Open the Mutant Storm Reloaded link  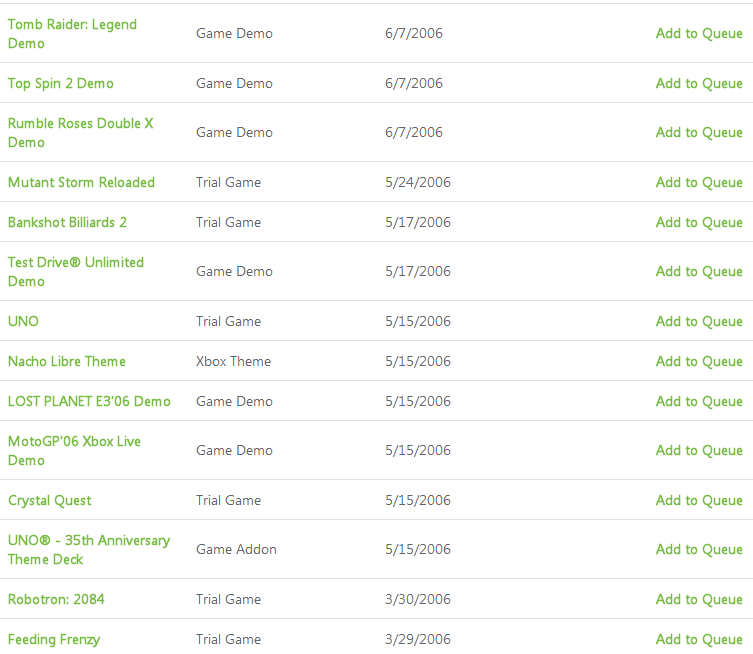pos(81,182)
